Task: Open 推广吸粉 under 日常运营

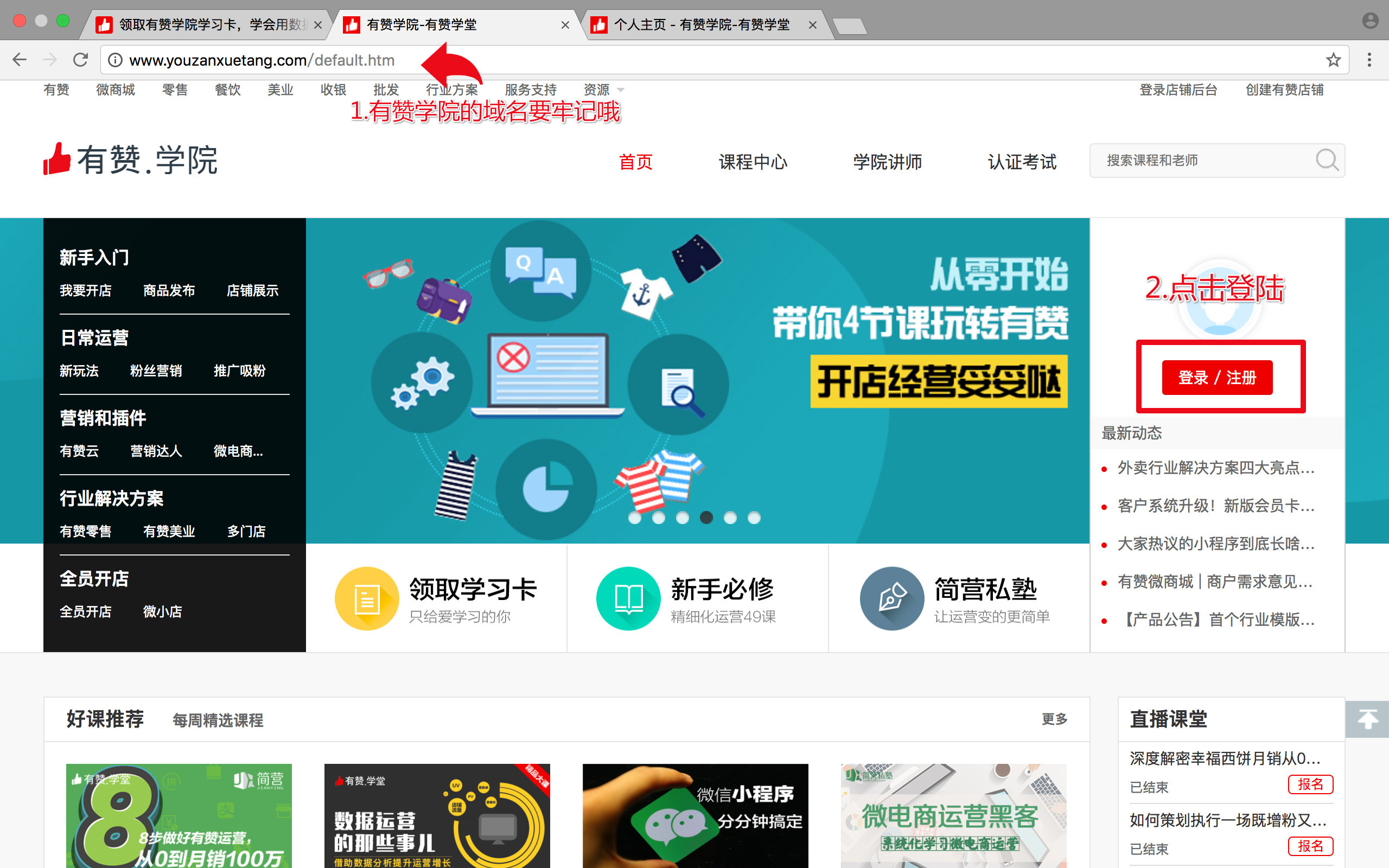Action: [x=239, y=371]
